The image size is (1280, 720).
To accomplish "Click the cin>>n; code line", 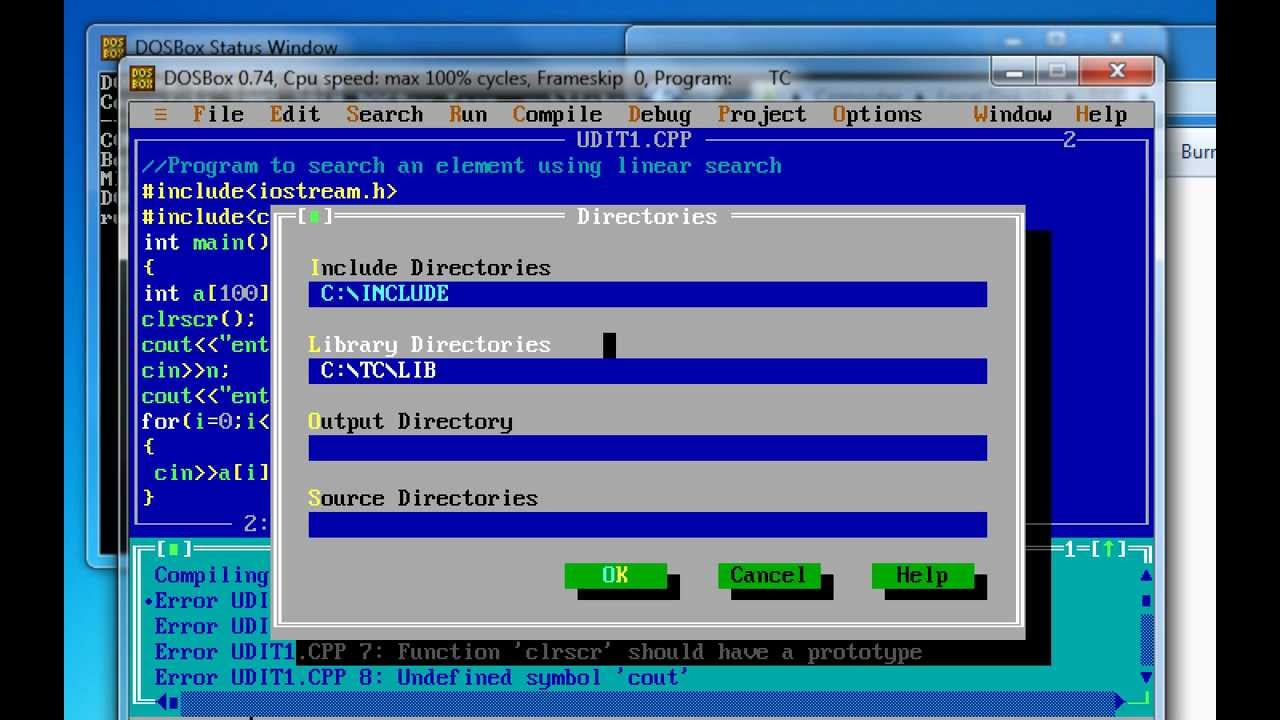I will pos(186,371).
